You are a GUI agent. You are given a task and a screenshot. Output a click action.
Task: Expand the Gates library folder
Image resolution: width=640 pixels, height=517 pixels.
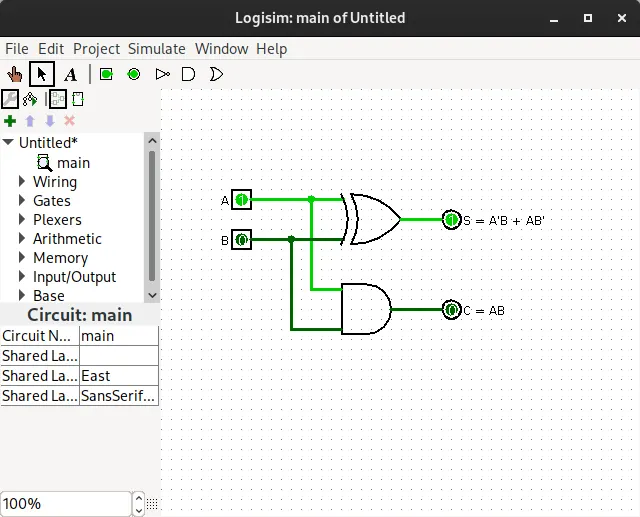[x=22, y=200]
